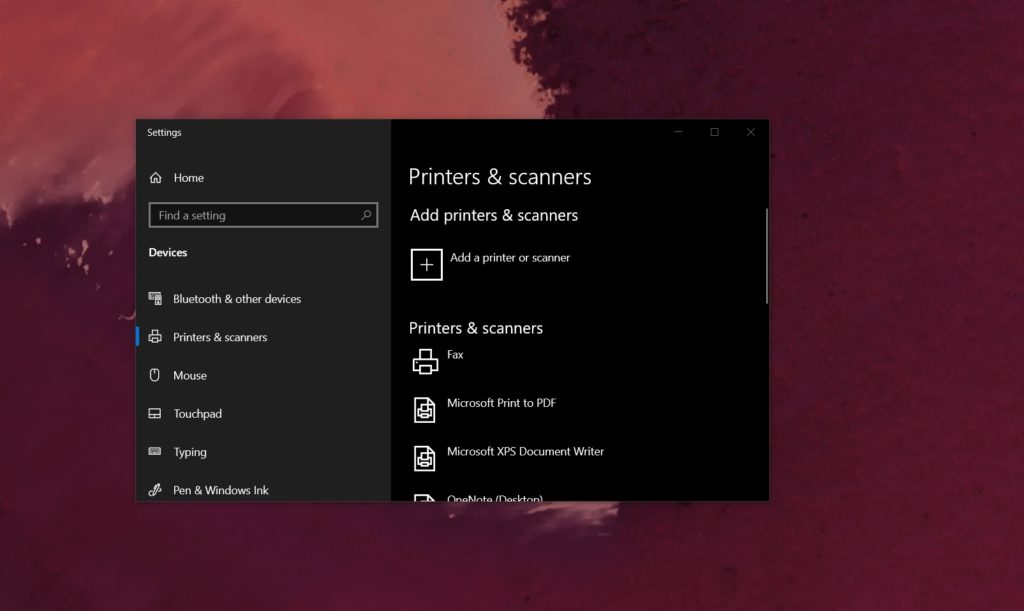The width and height of the screenshot is (1024, 611).
Task: Click the Microsoft Print to PDF icon
Action: [x=424, y=408]
